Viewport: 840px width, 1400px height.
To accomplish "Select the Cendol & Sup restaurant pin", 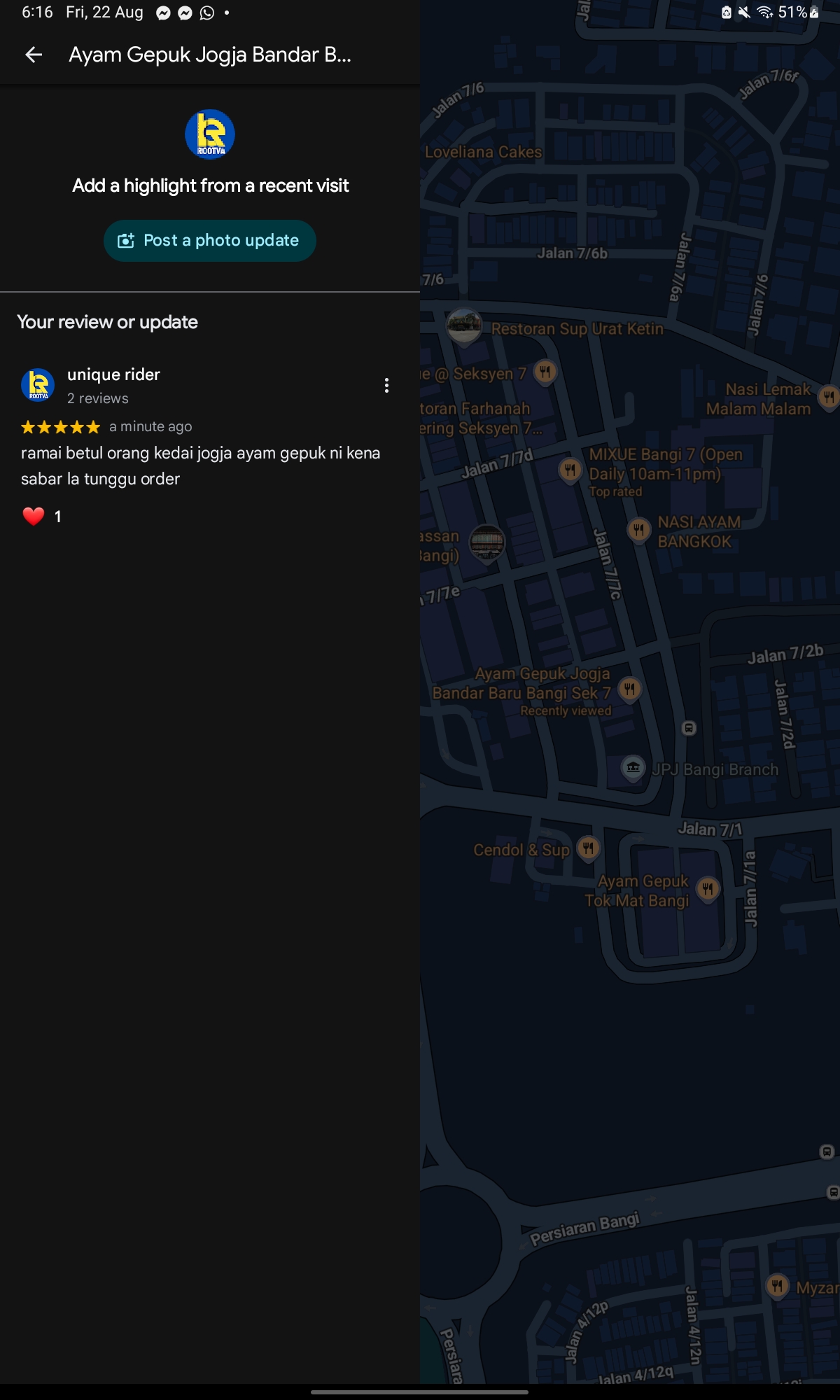I will tap(589, 849).
